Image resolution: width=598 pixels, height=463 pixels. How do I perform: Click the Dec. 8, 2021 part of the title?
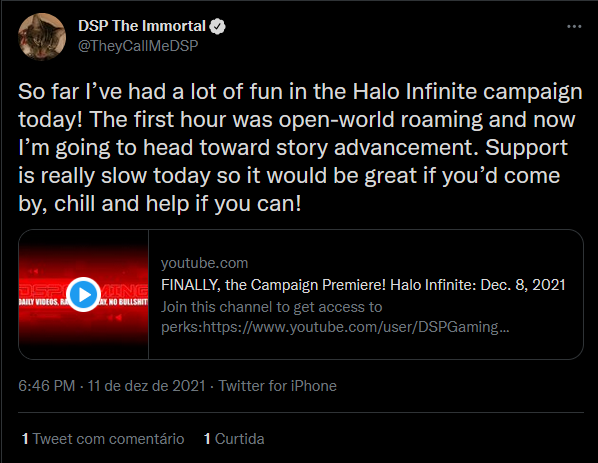[x=523, y=285]
